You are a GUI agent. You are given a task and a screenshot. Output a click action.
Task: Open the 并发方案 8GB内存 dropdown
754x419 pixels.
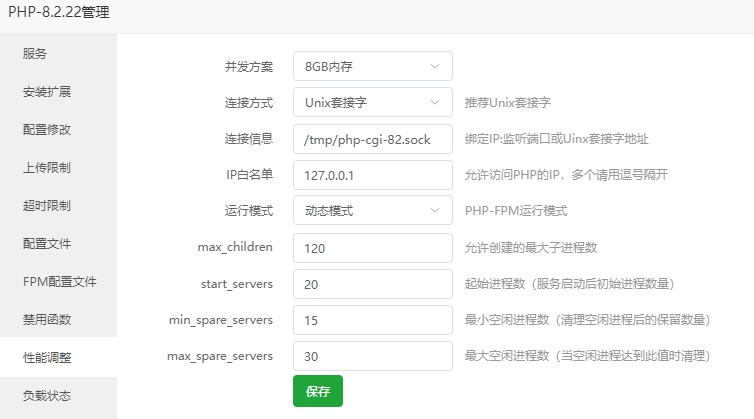[x=373, y=66]
